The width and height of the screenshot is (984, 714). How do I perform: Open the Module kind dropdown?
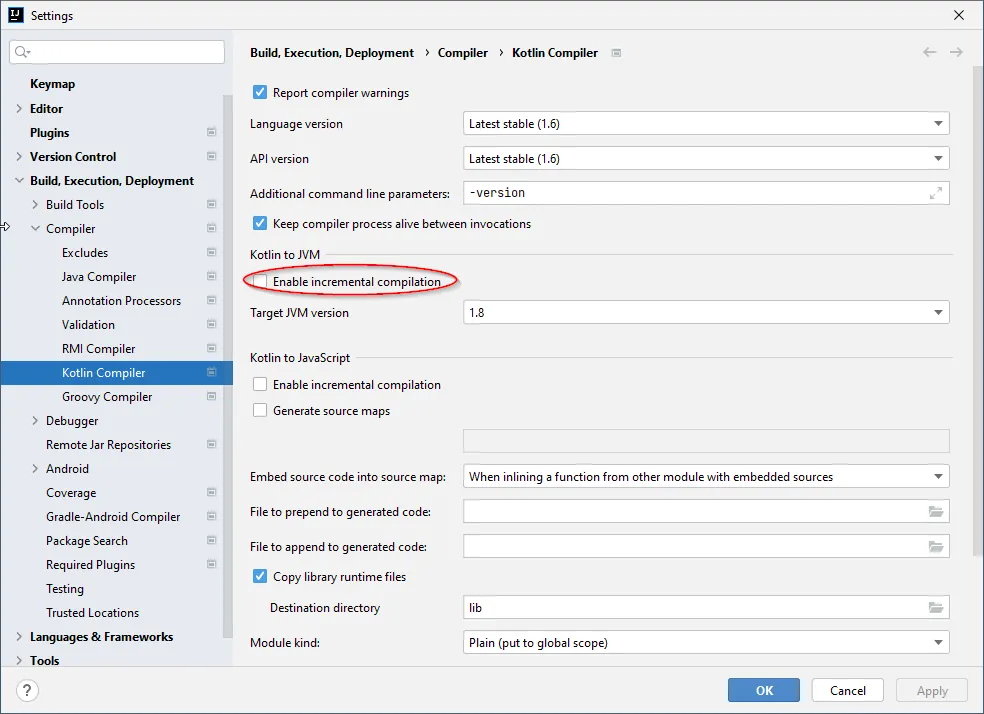(706, 642)
